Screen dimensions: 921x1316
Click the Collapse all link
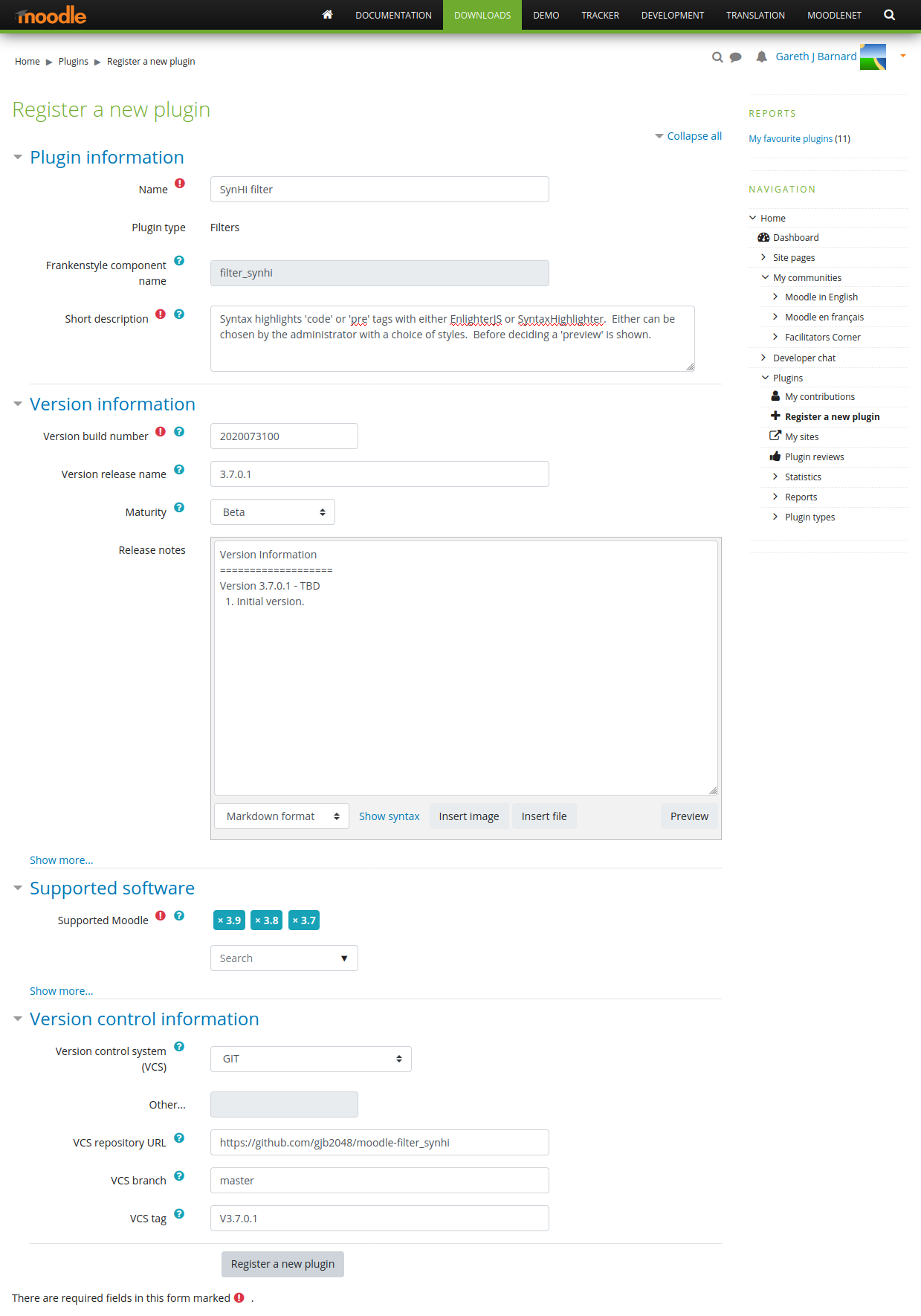(x=694, y=136)
